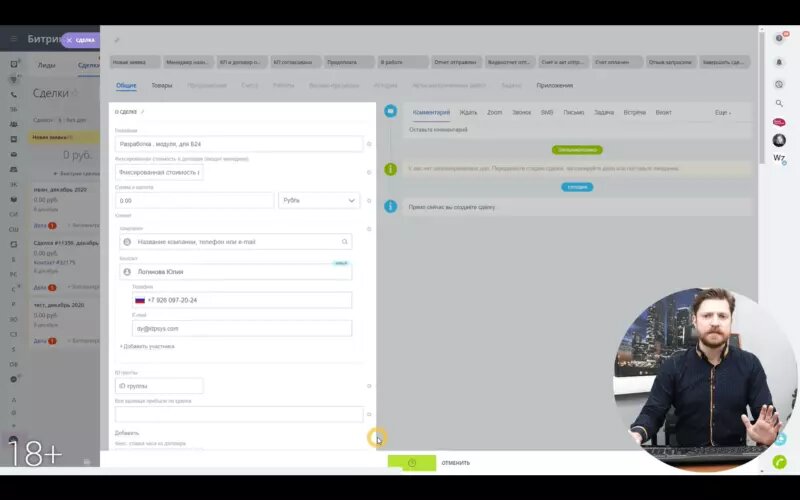800x500 pixels.
Task: Click the contact E-mail input field
Action: [242, 329]
